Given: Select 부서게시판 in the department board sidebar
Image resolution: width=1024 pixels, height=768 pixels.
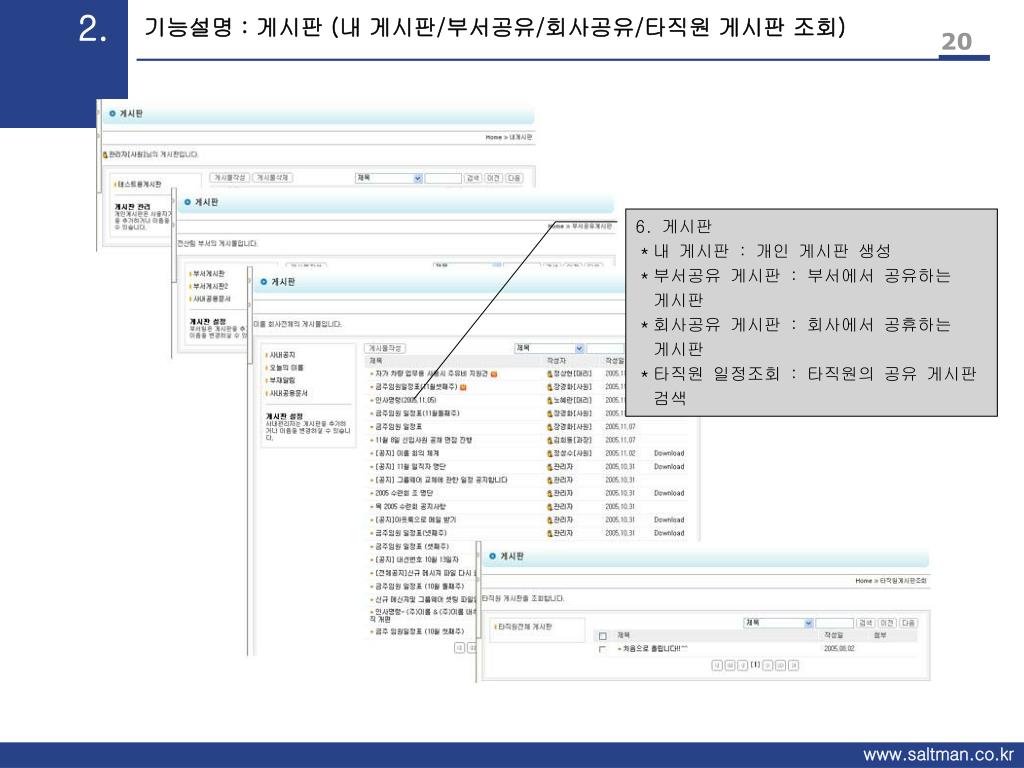Looking at the screenshot, I should (x=208, y=274).
